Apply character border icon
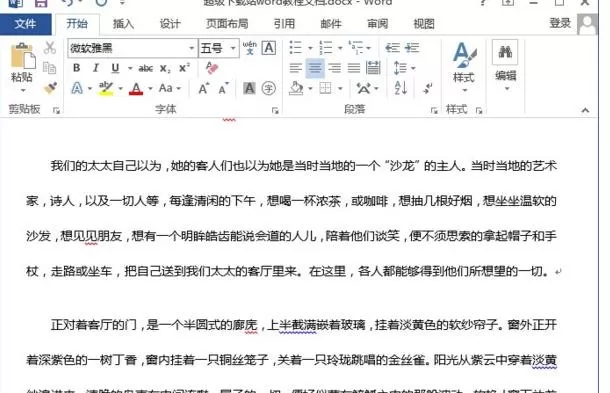This screenshot has height=393, width=610. (x=269, y=48)
